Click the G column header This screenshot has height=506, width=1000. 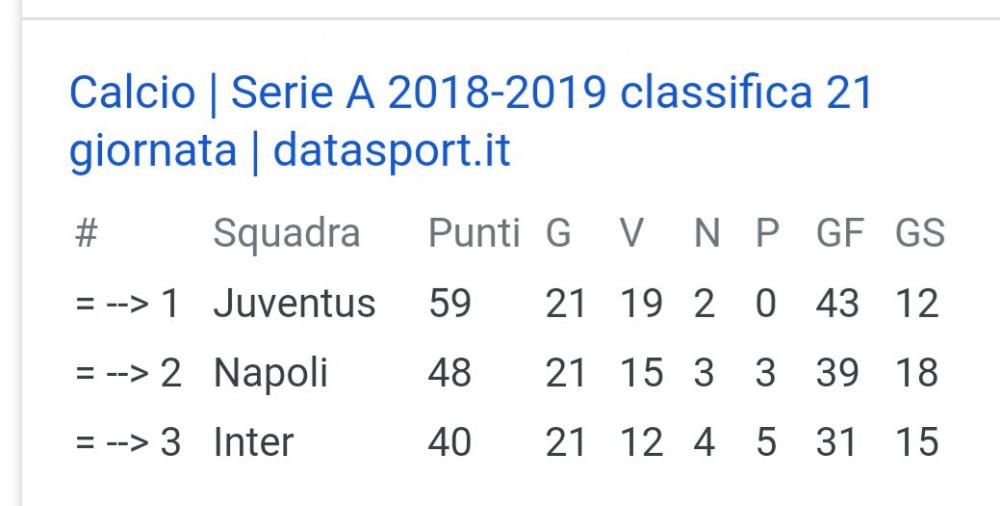click(558, 233)
